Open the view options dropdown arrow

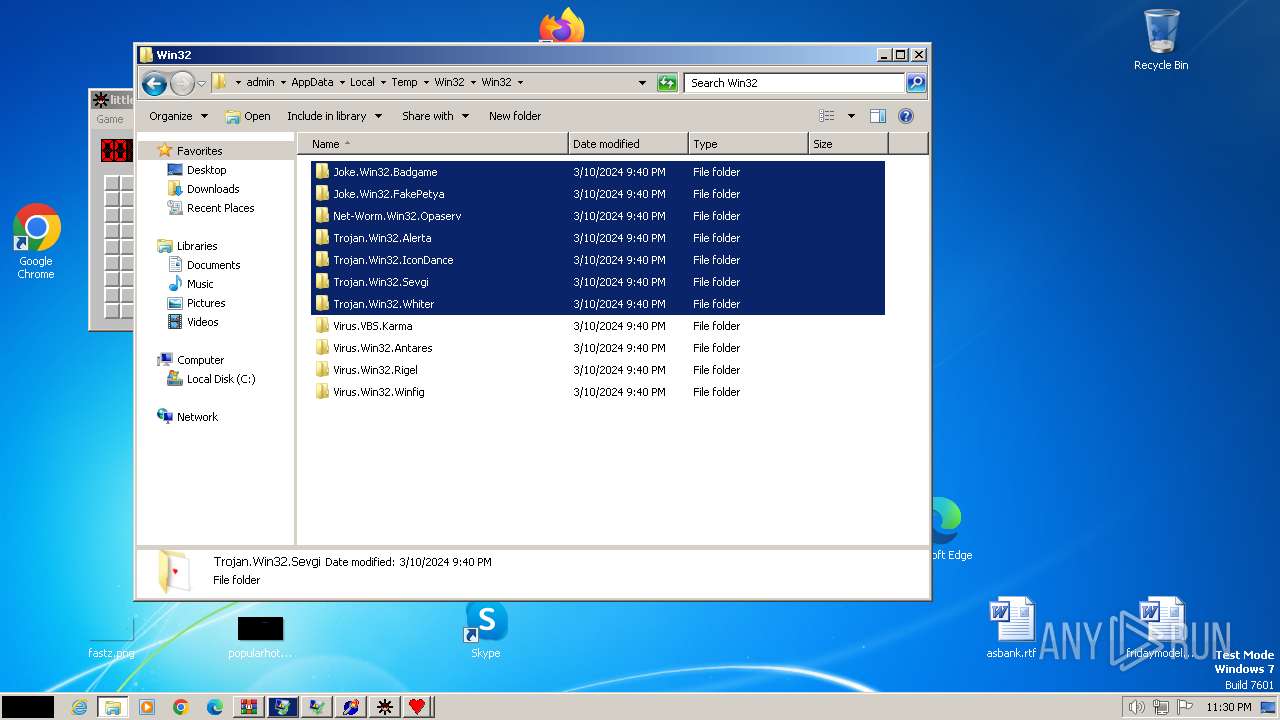click(851, 116)
